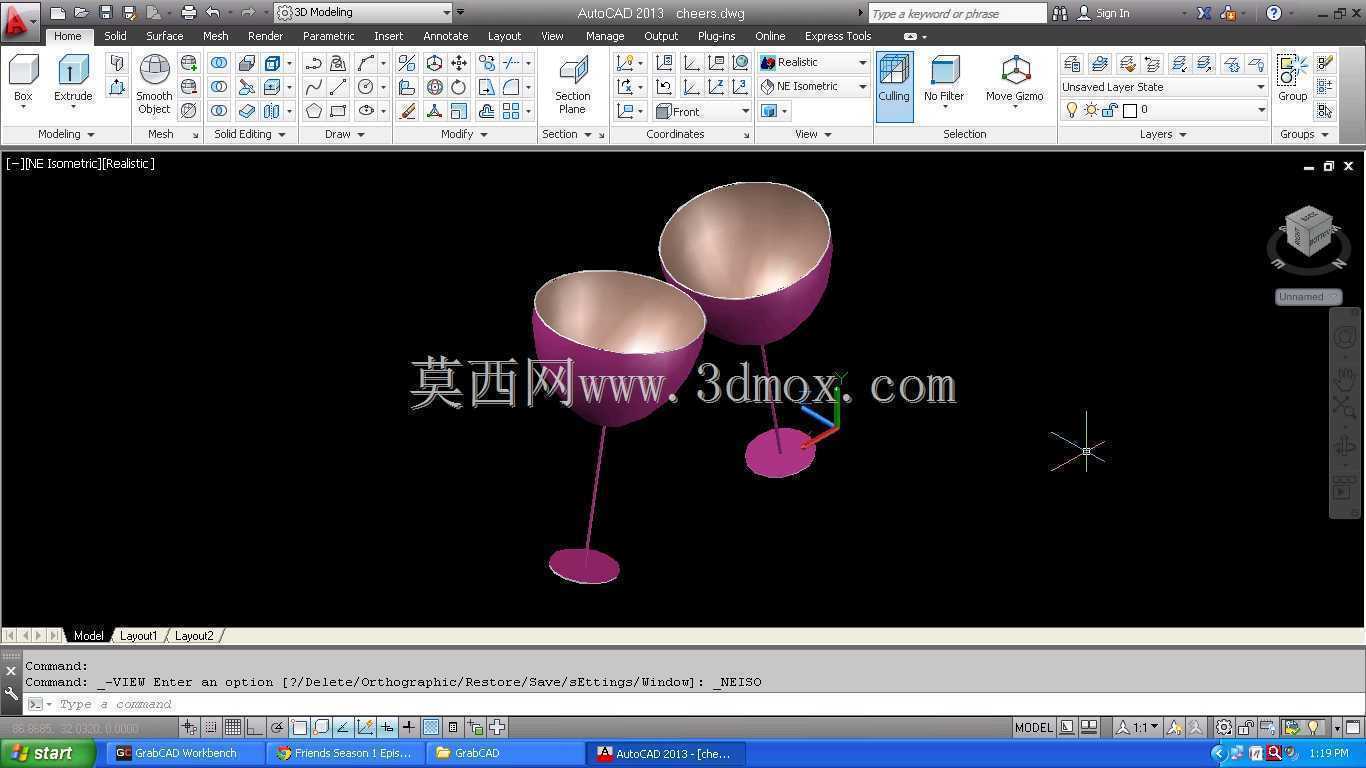Switch to the Surface ribbon tab
The width and height of the screenshot is (1366, 768).
click(x=164, y=36)
